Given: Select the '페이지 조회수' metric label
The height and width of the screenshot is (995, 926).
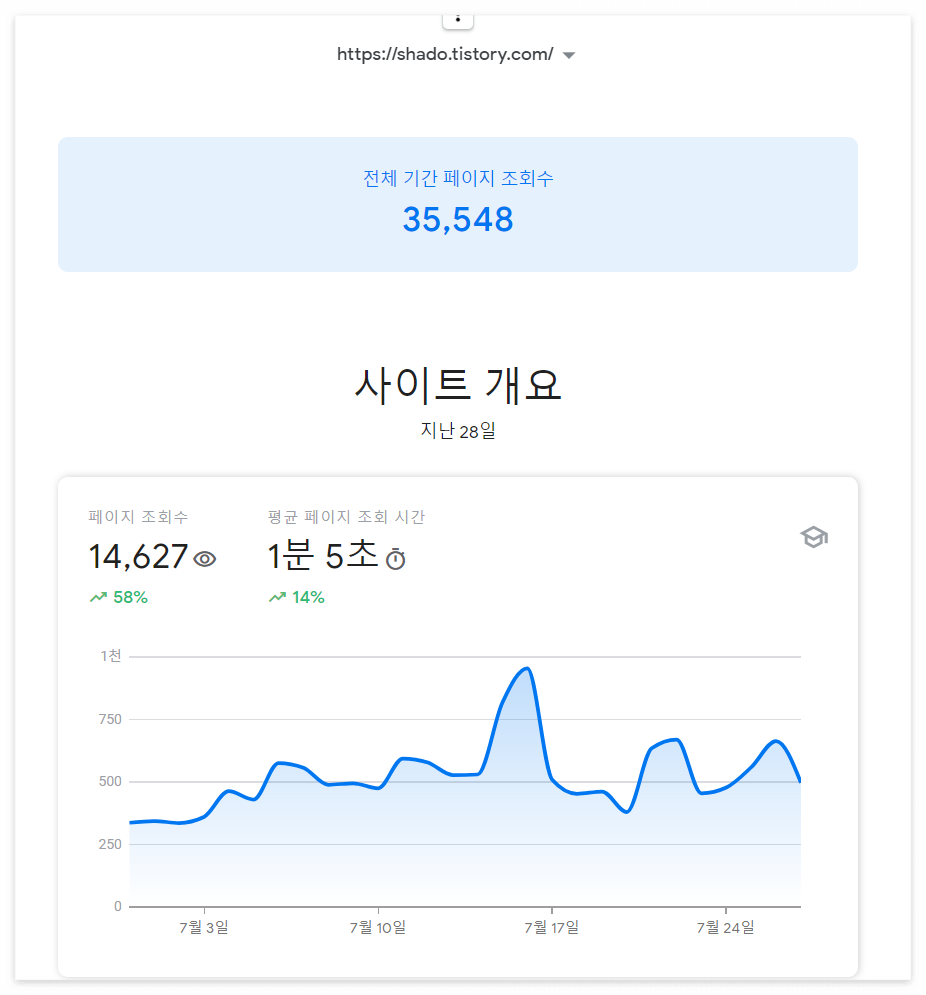Looking at the screenshot, I should [138, 517].
